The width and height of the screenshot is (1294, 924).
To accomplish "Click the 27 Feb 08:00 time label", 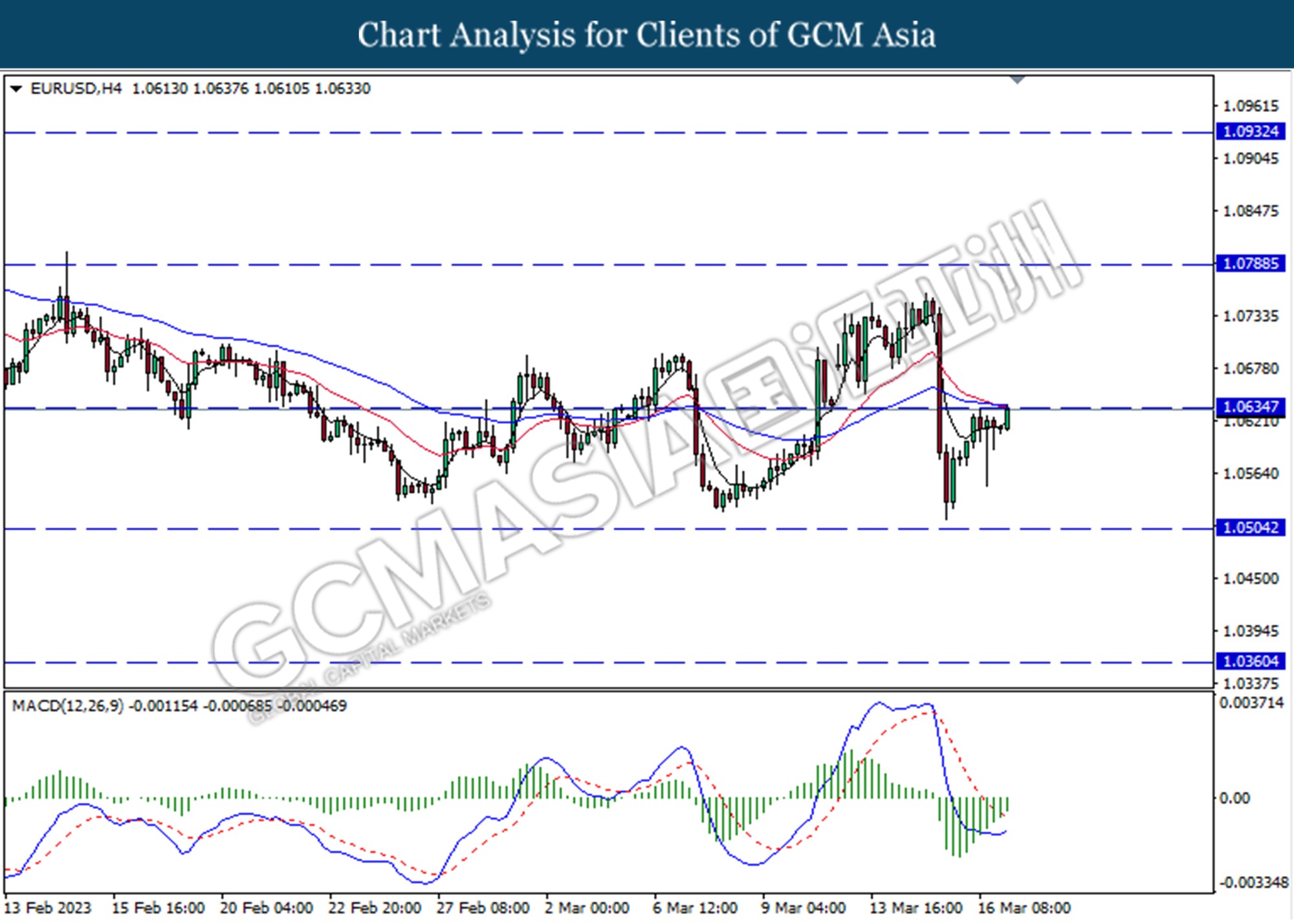I will click(483, 908).
